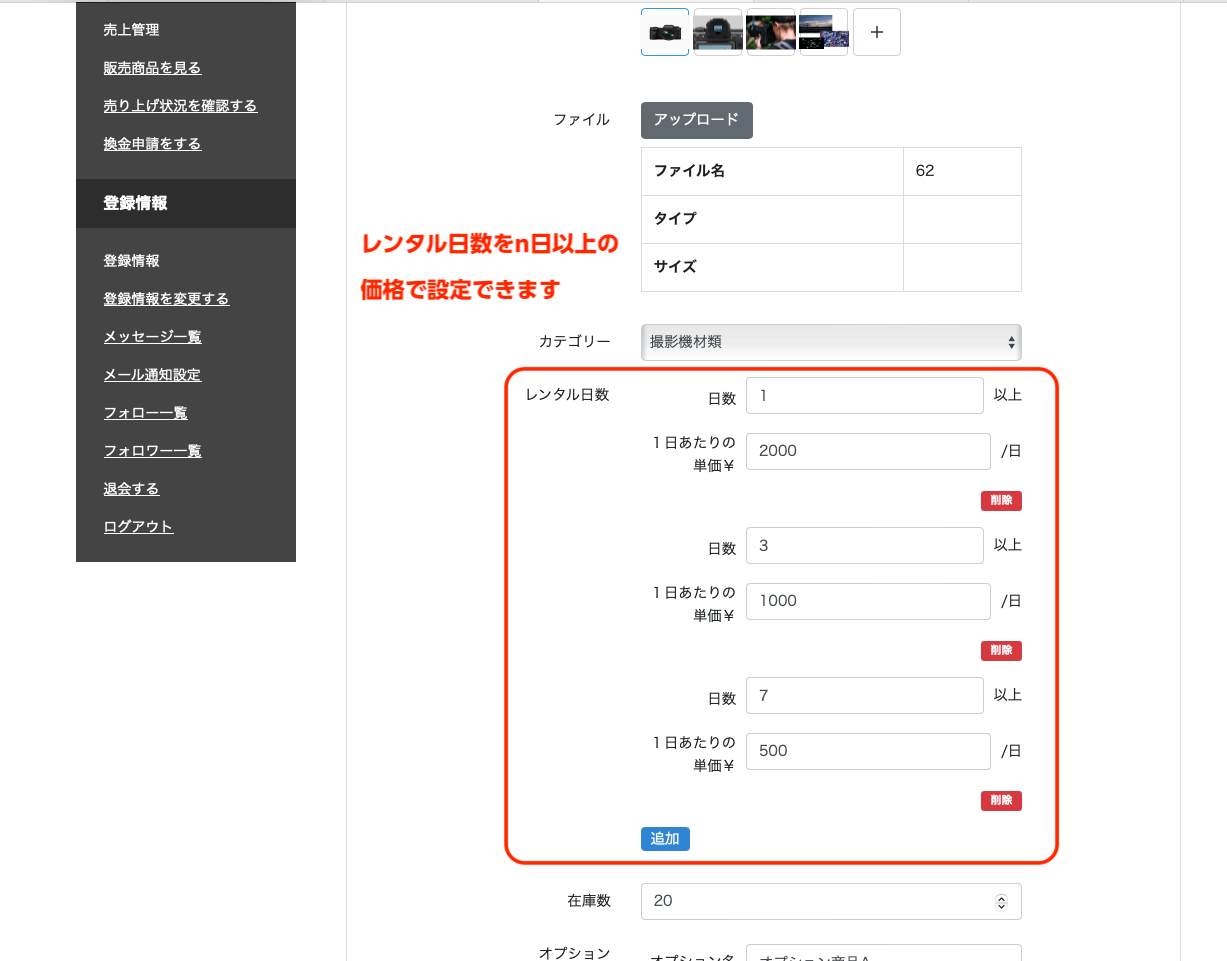Open 販売商品を見る in sidebar

click(152, 68)
